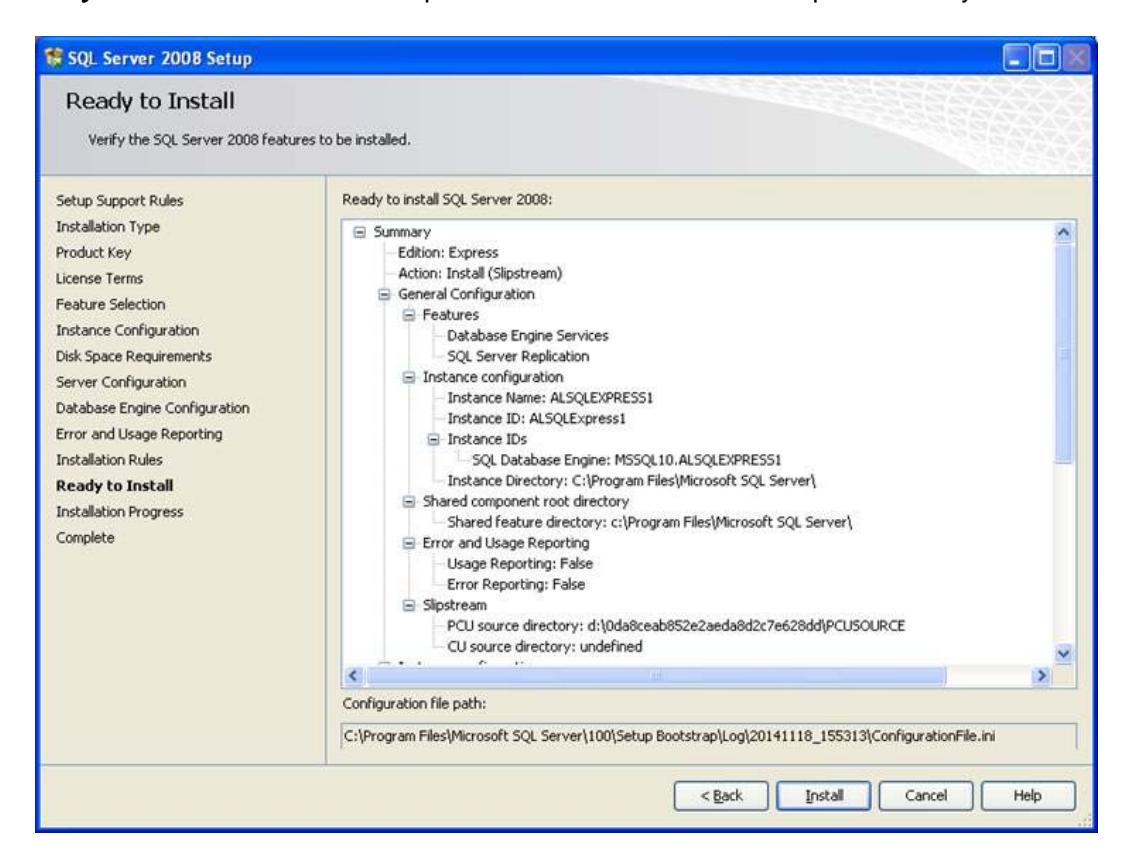The height and width of the screenshot is (860, 1124).
Task: Select 'CU source directory: undefined' row
Action: 545,647
